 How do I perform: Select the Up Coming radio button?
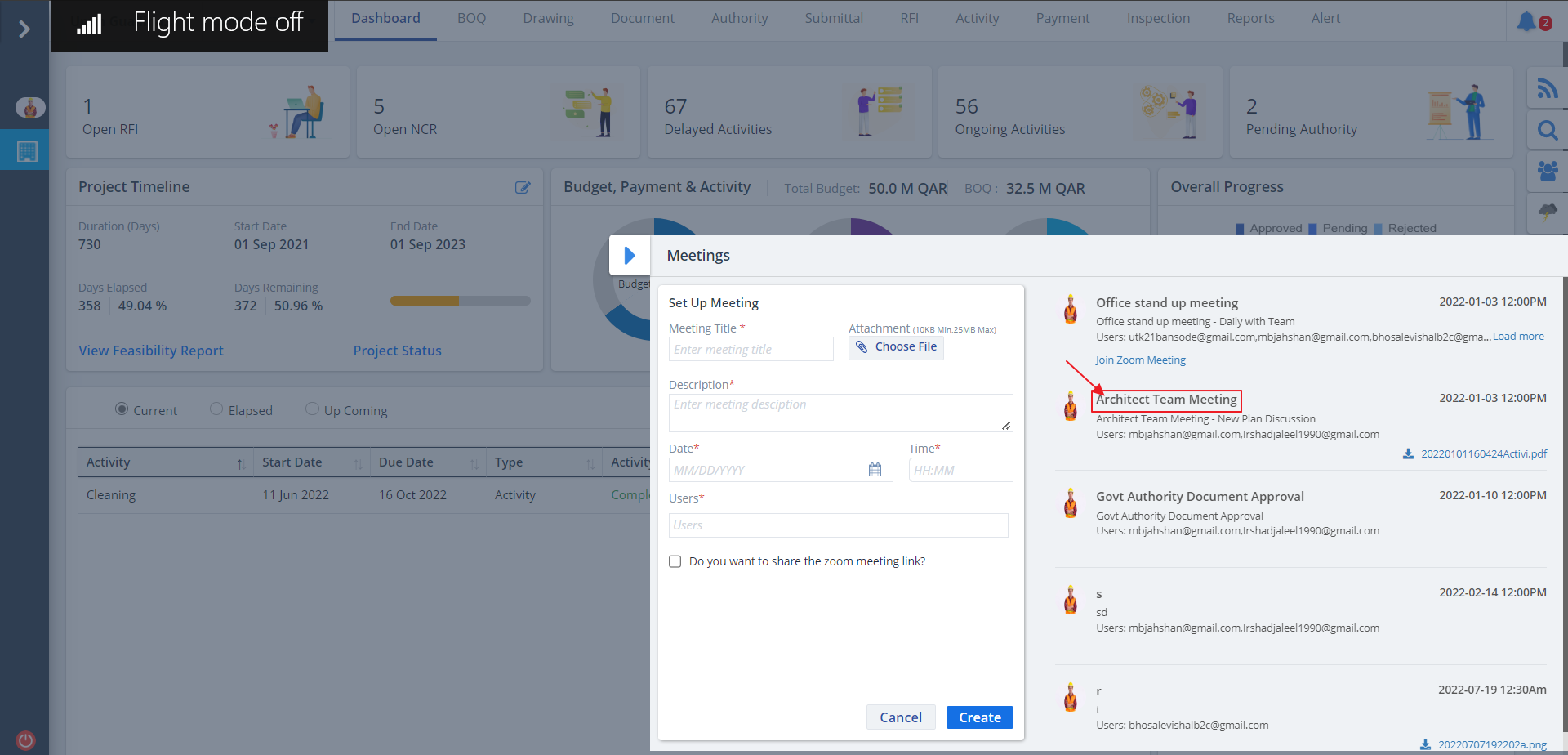312,409
